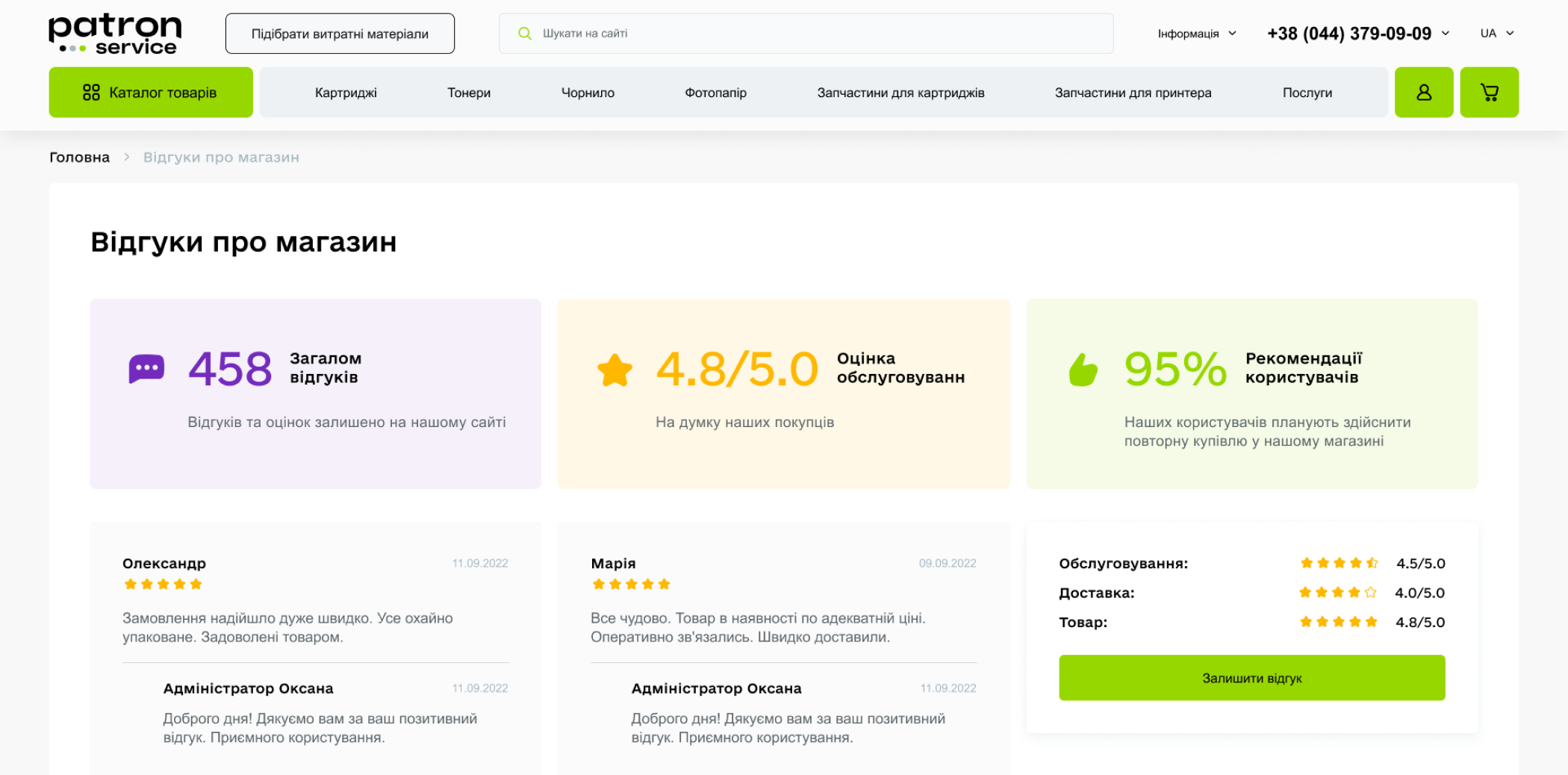Click Підібрати витратні матеріали button

[x=340, y=34]
